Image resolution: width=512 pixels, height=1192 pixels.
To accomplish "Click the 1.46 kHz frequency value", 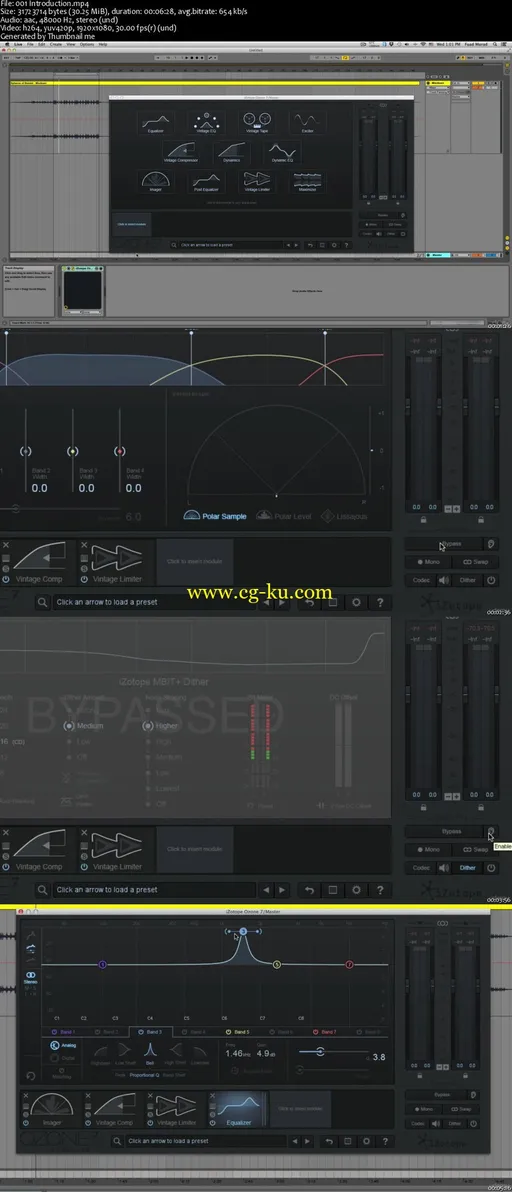I will pyautogui.click(x=239, y=1054).
